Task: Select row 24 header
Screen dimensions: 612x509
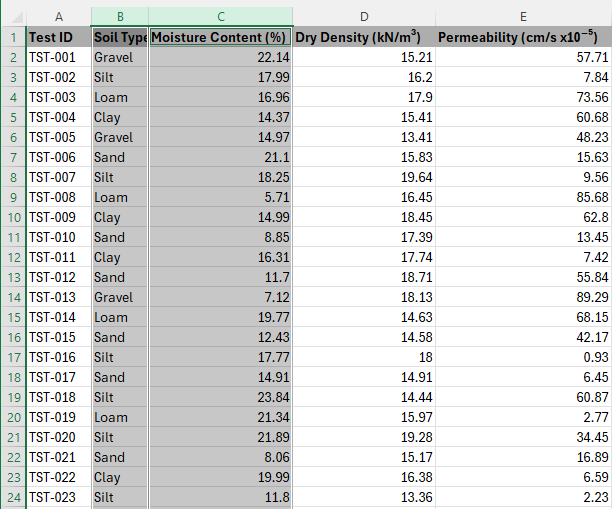Action: pyautogui.click(x=14, y=497)
